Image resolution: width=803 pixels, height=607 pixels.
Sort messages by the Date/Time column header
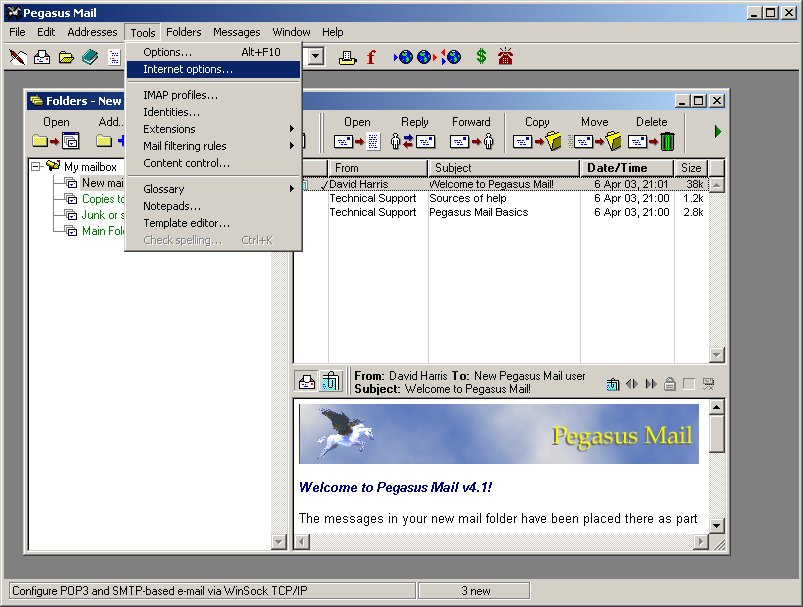tap(617, 168)
